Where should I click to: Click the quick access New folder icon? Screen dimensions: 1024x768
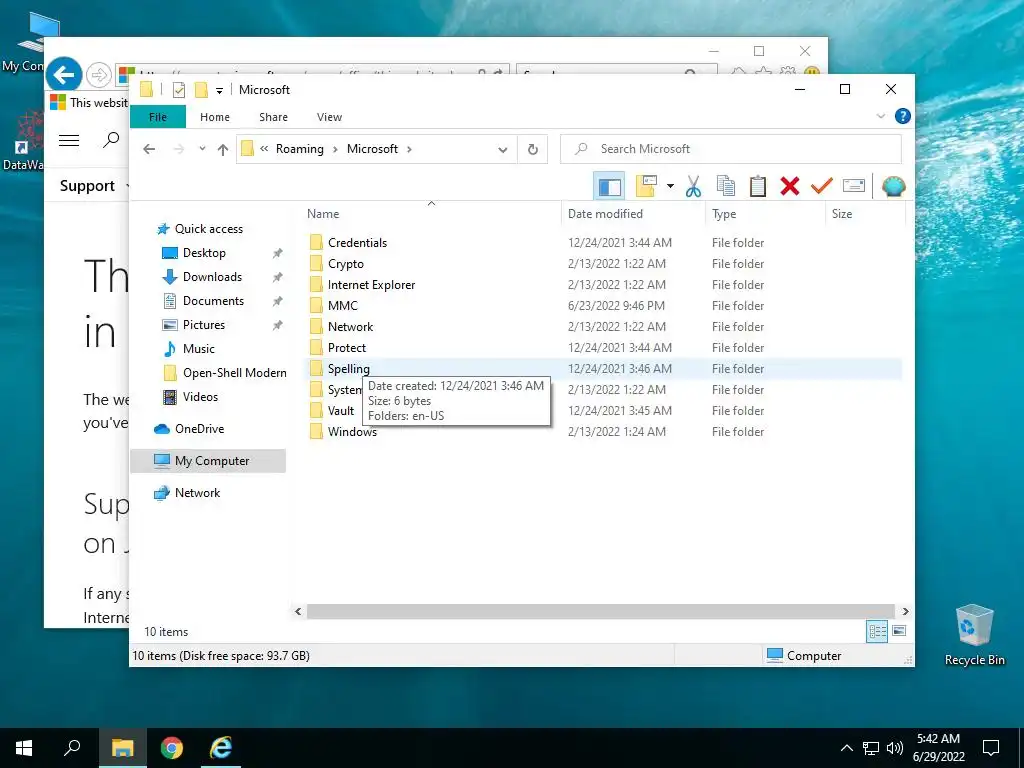202,89
